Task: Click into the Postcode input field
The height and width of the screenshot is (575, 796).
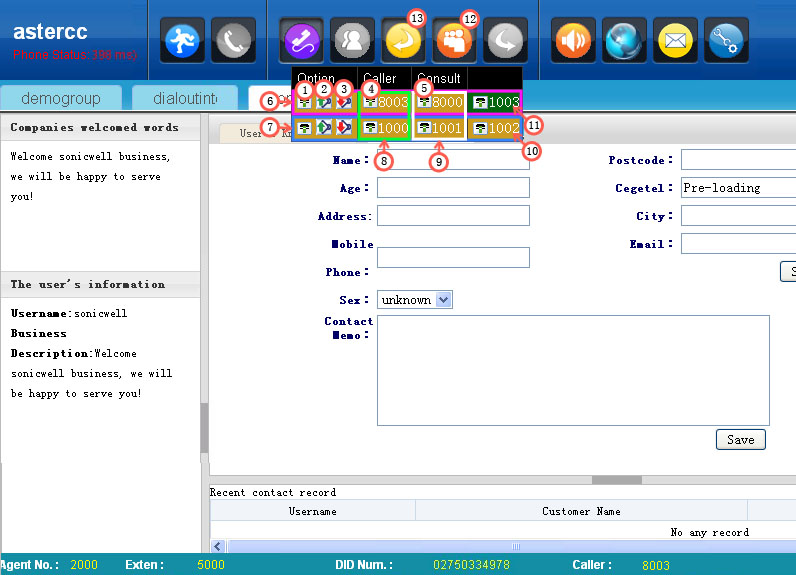Action: (x=738, y=160)
